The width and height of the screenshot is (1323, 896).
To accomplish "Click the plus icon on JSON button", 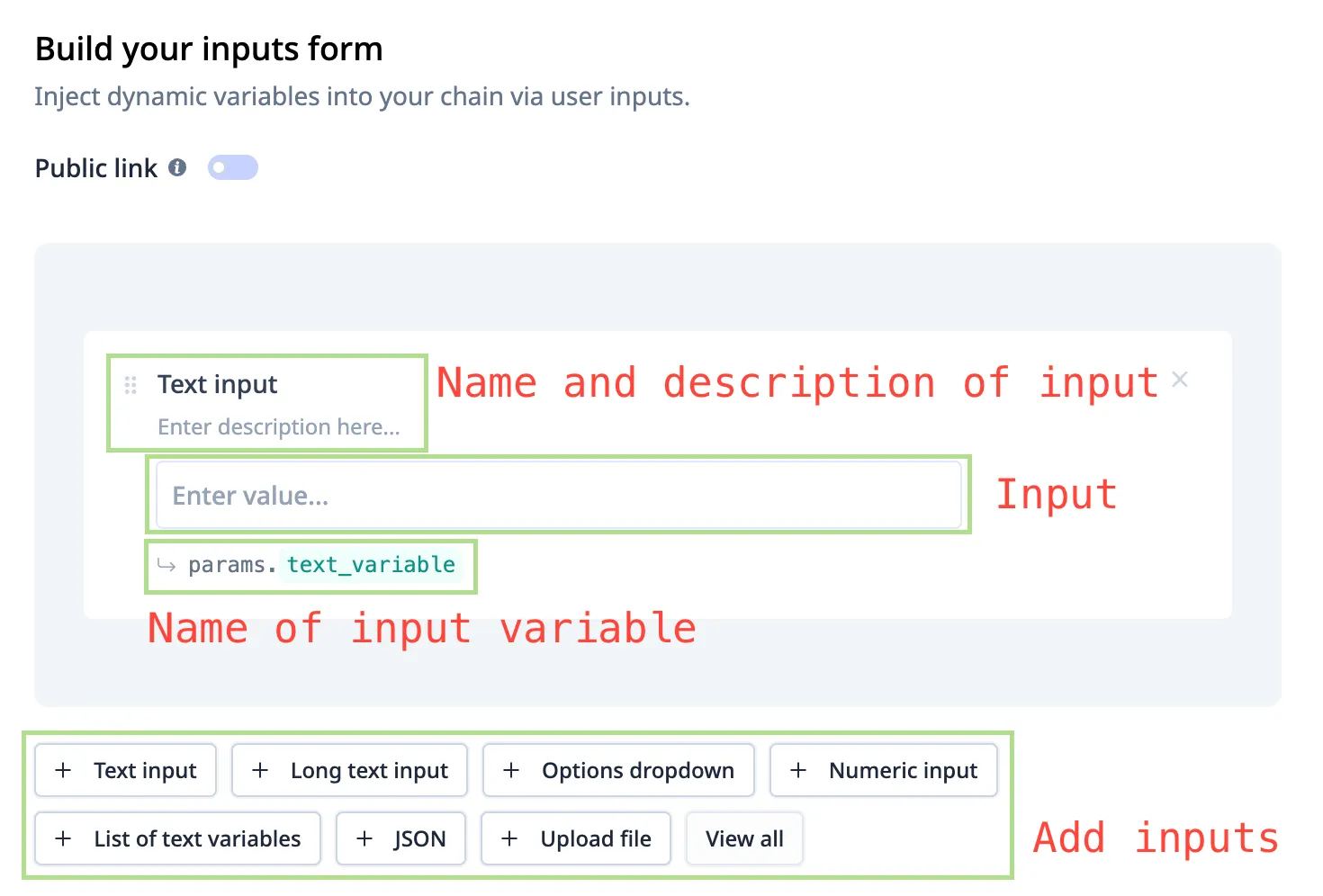I will coord(364,839).
